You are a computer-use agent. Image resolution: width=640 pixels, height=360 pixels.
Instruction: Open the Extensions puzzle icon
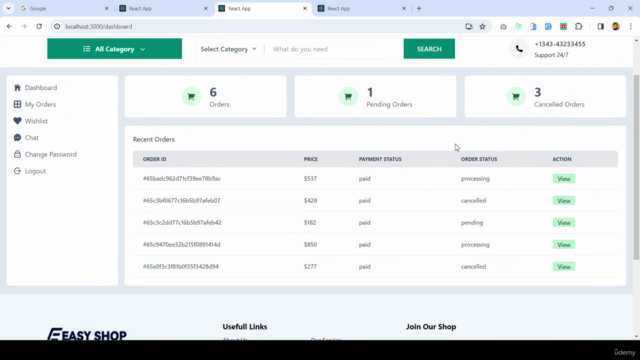(x=578, y=27)
